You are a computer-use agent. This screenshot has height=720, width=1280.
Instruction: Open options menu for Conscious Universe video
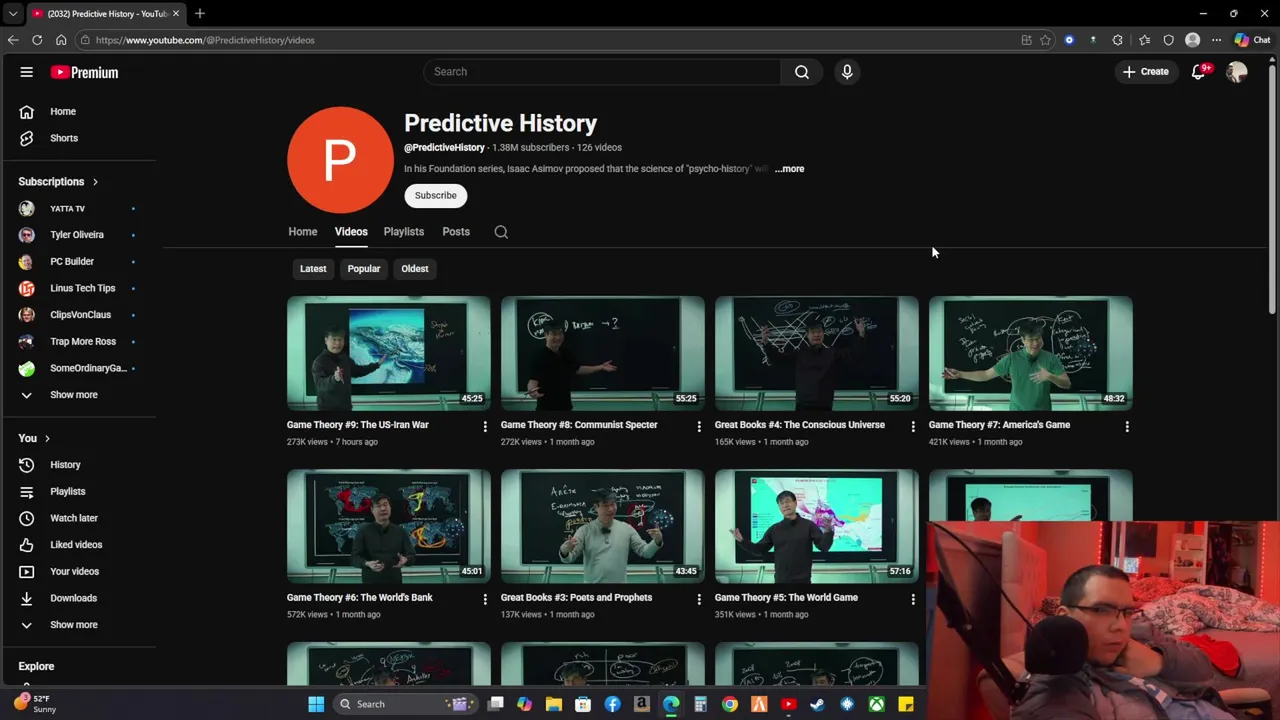click(913, 427)
